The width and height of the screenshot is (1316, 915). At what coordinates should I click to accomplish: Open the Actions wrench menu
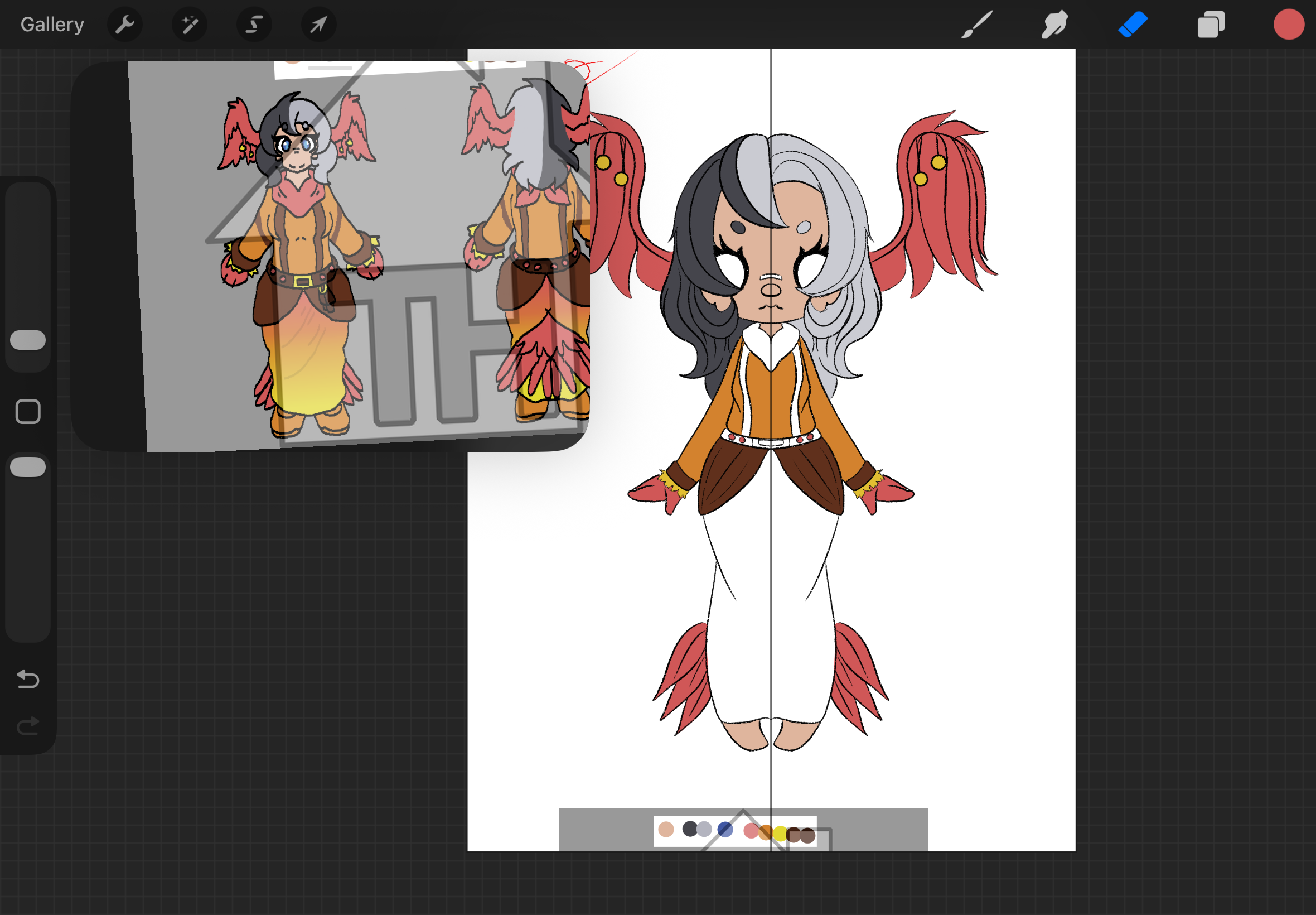click(x=124, y=25)
